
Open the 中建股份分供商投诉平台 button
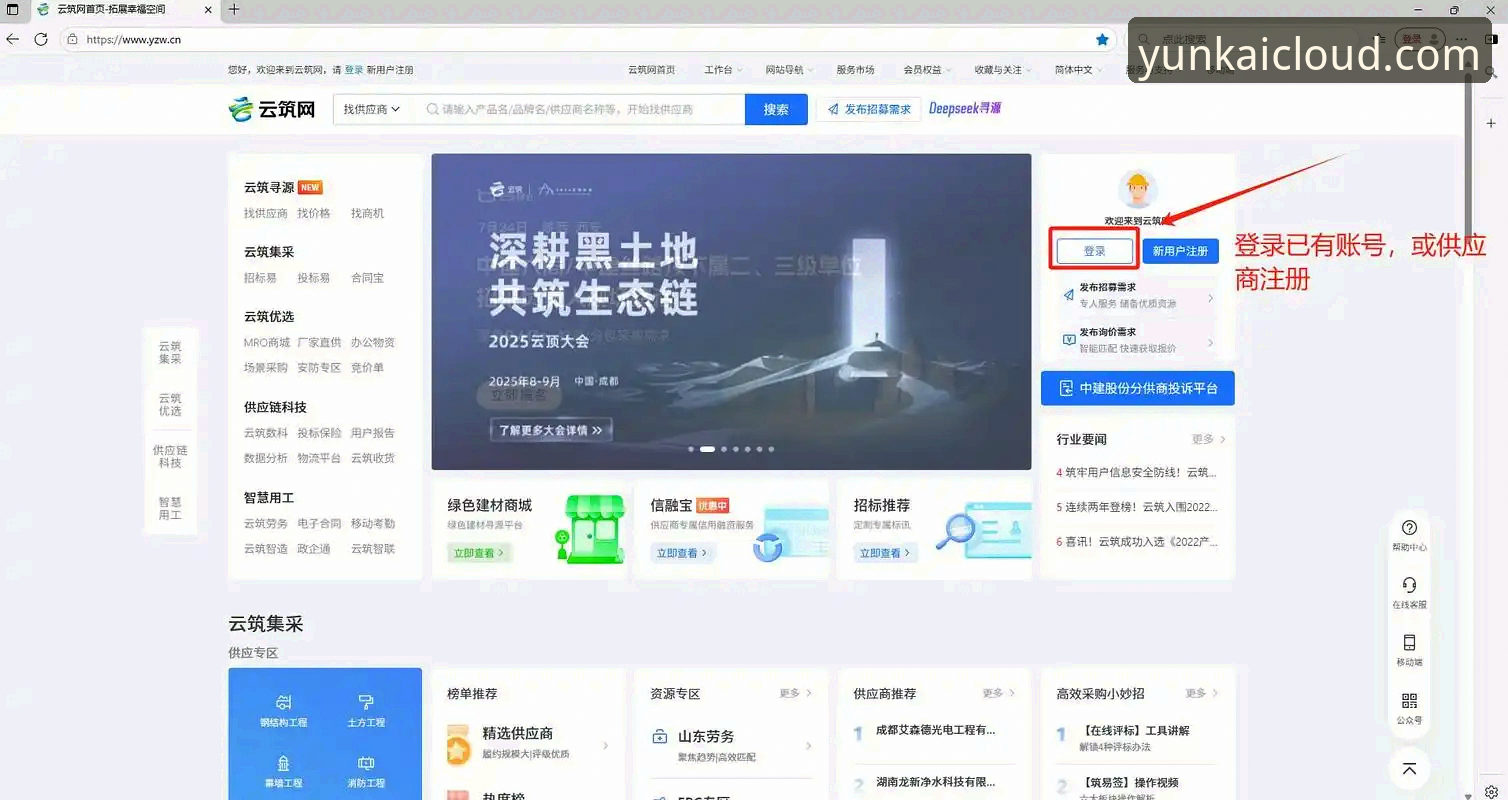point(1137,388)
